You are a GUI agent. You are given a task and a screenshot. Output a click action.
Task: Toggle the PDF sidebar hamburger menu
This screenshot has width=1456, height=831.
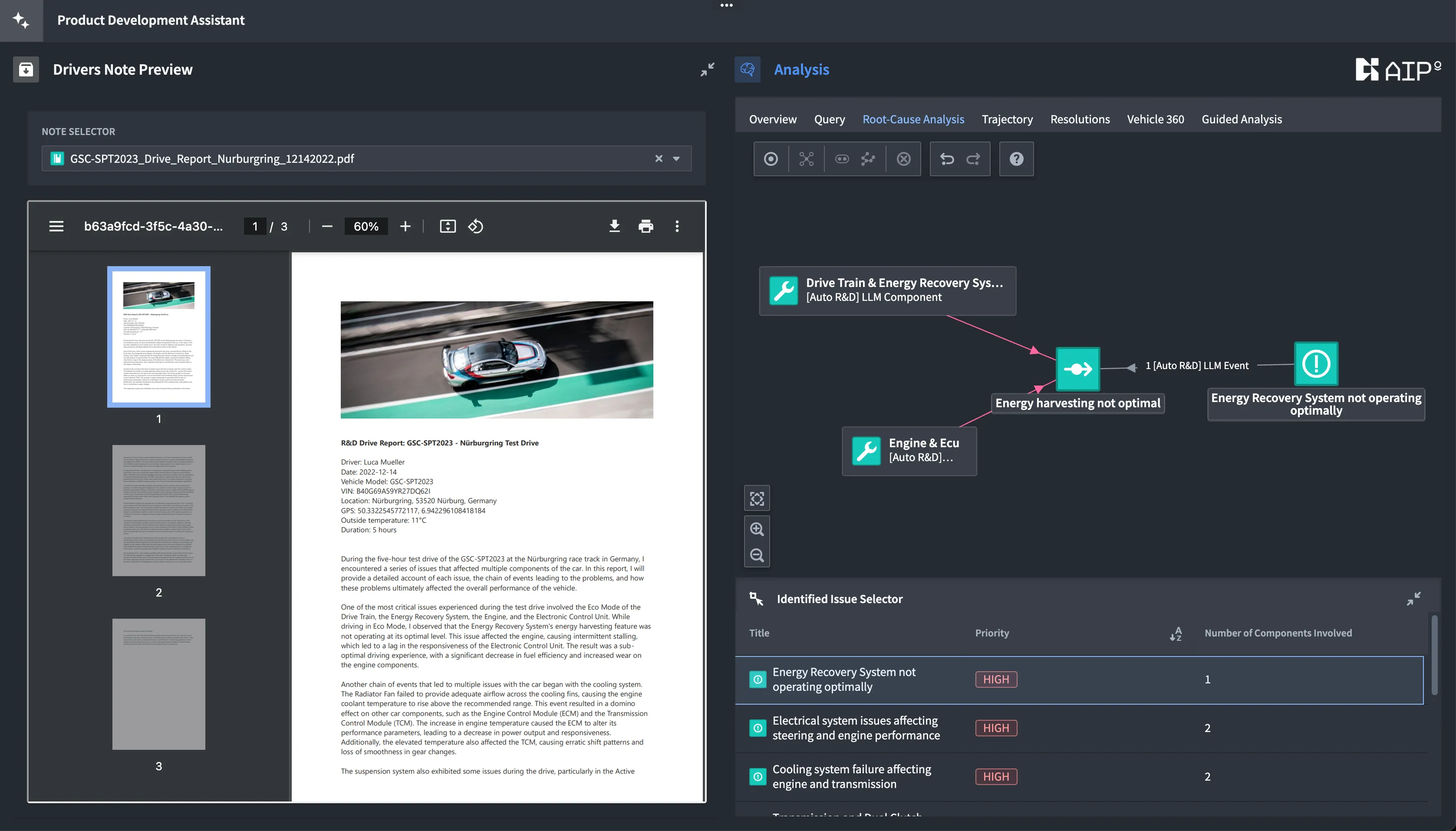pyautogui.click(x=56, y=226)
